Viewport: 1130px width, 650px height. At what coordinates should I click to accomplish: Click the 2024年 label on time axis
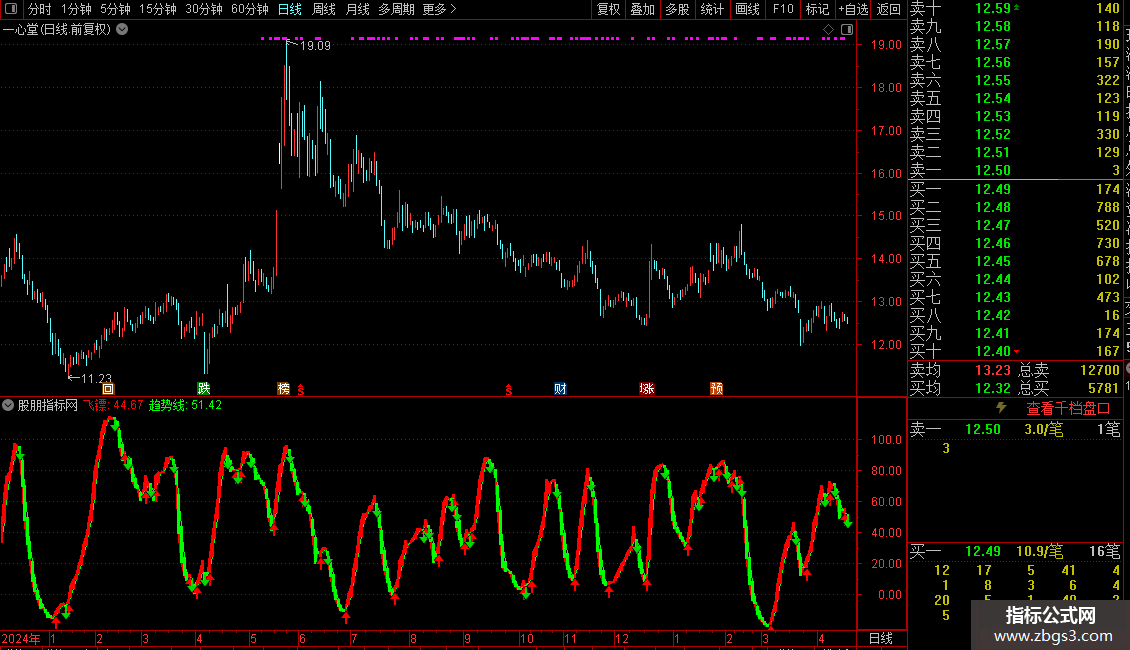point(21,638)
